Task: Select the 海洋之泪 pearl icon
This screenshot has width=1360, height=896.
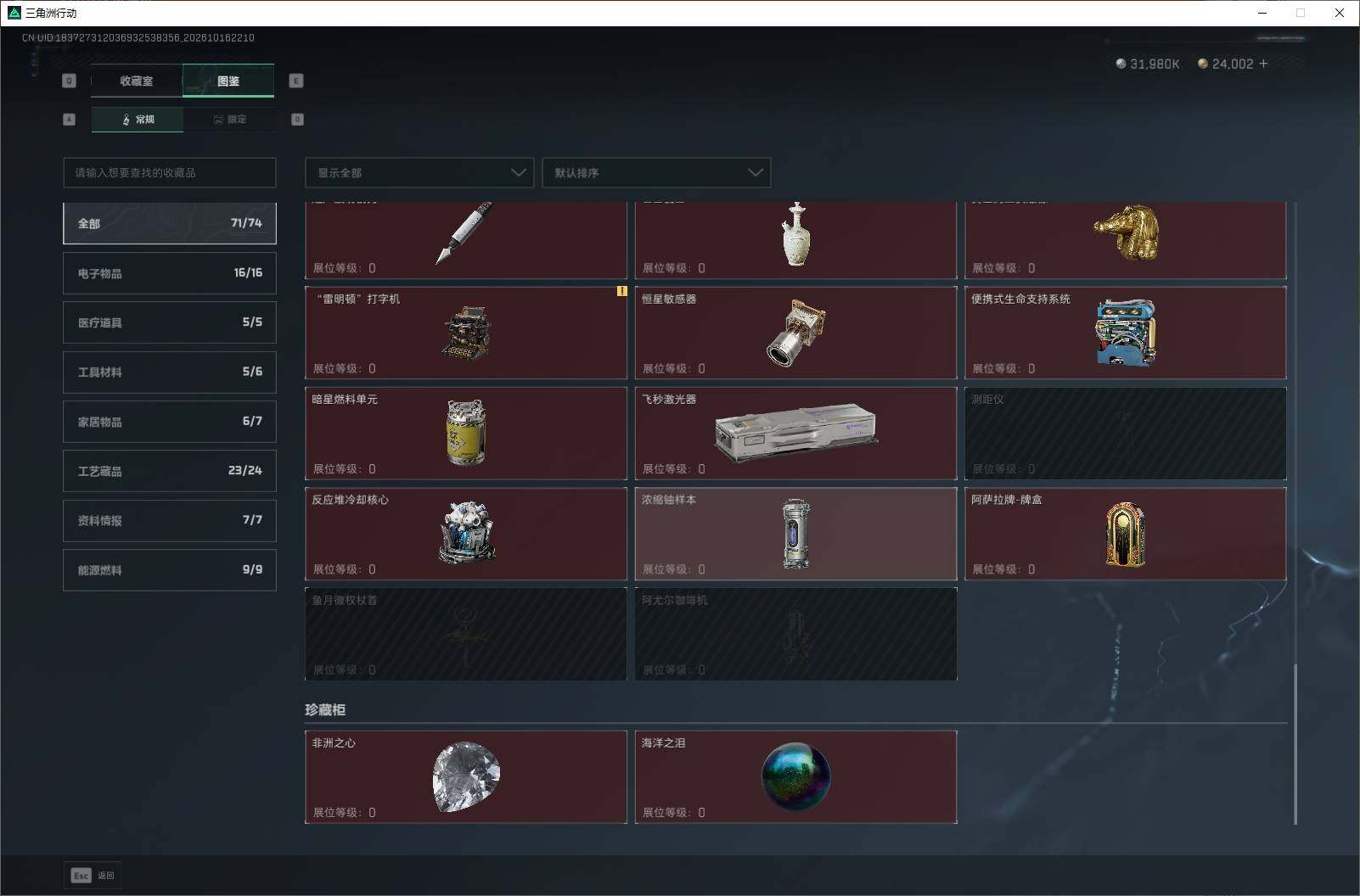Action: (795, 777)
